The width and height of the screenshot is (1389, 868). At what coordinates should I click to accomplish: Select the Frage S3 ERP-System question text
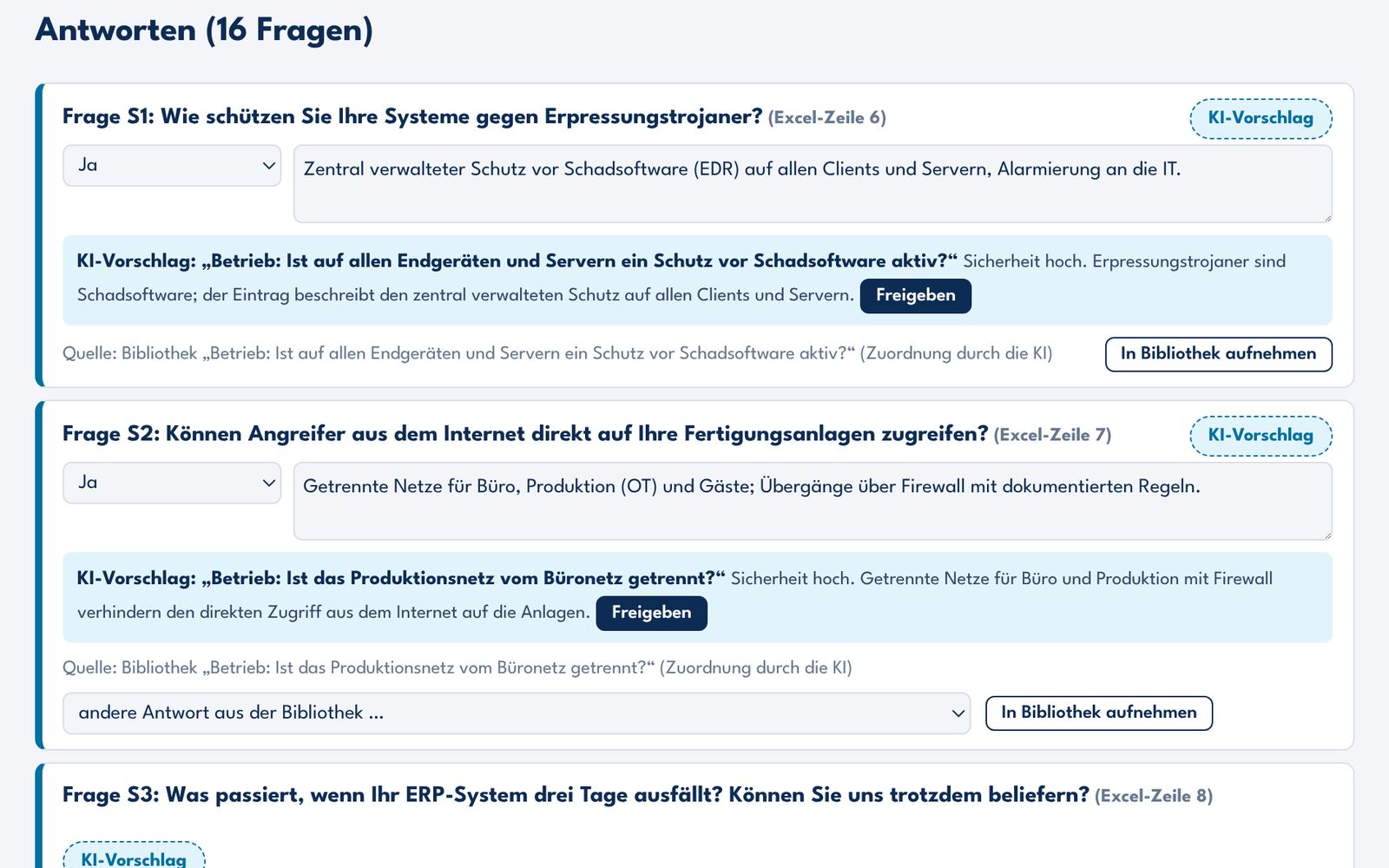pyautogui.click(x=576, y=795)
